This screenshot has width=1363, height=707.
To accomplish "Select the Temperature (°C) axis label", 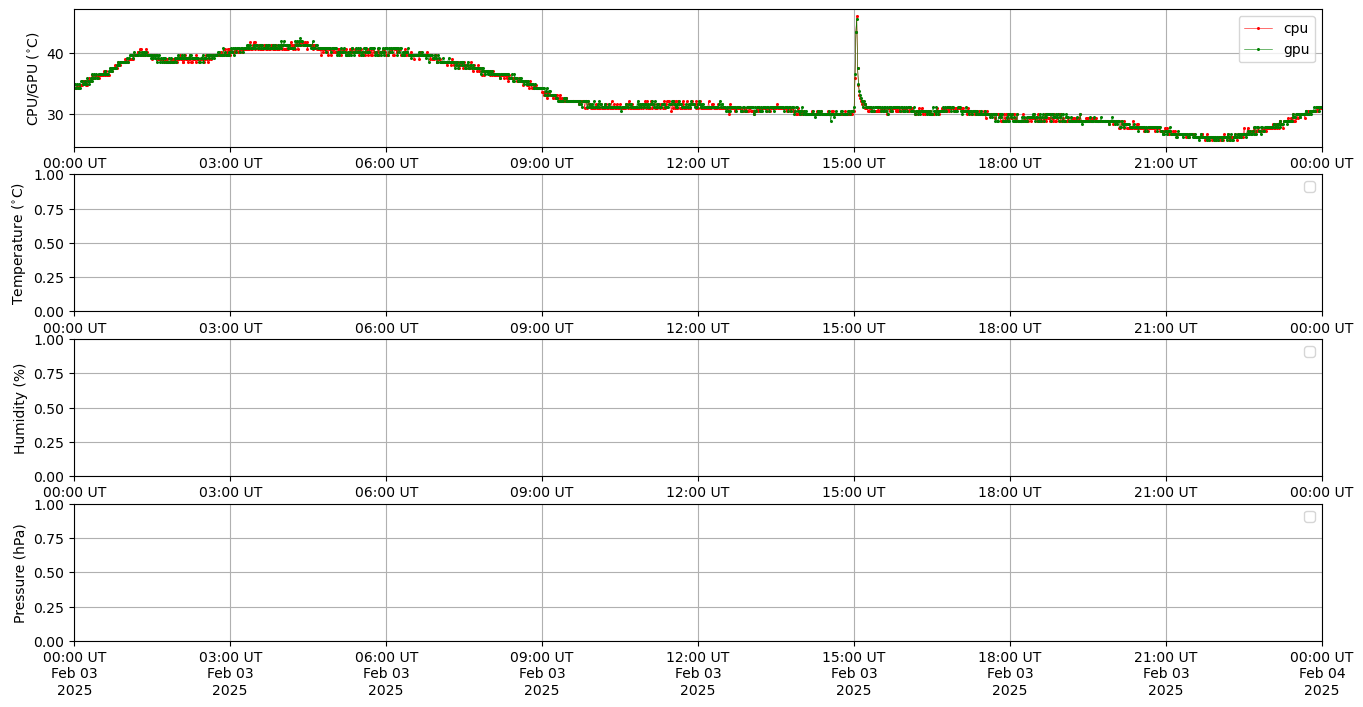I will [18, 243].
